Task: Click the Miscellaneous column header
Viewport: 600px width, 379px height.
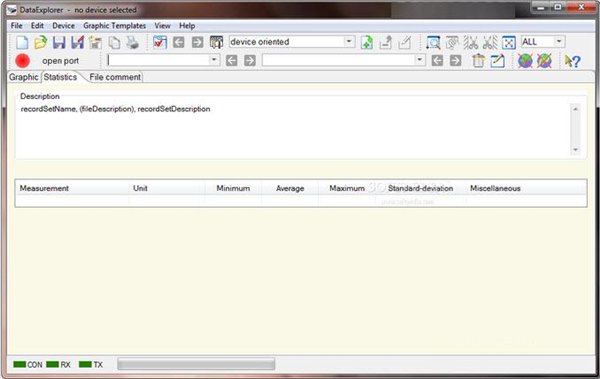Action: pos(495,188)
